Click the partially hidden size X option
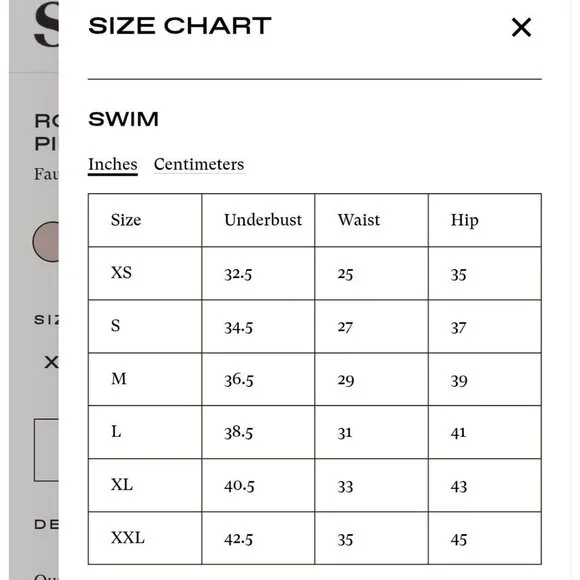This screenshot has height=580, width=580. point(51,362)
